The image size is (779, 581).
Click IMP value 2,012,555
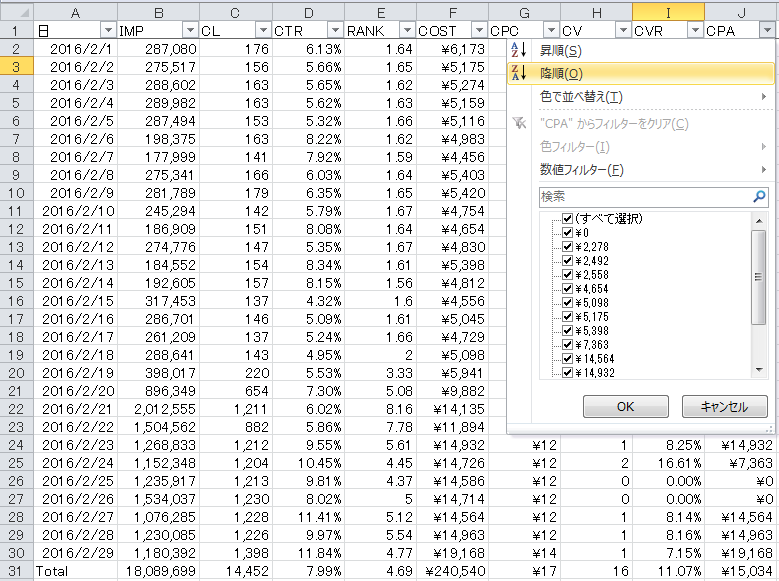click(158, 409)
